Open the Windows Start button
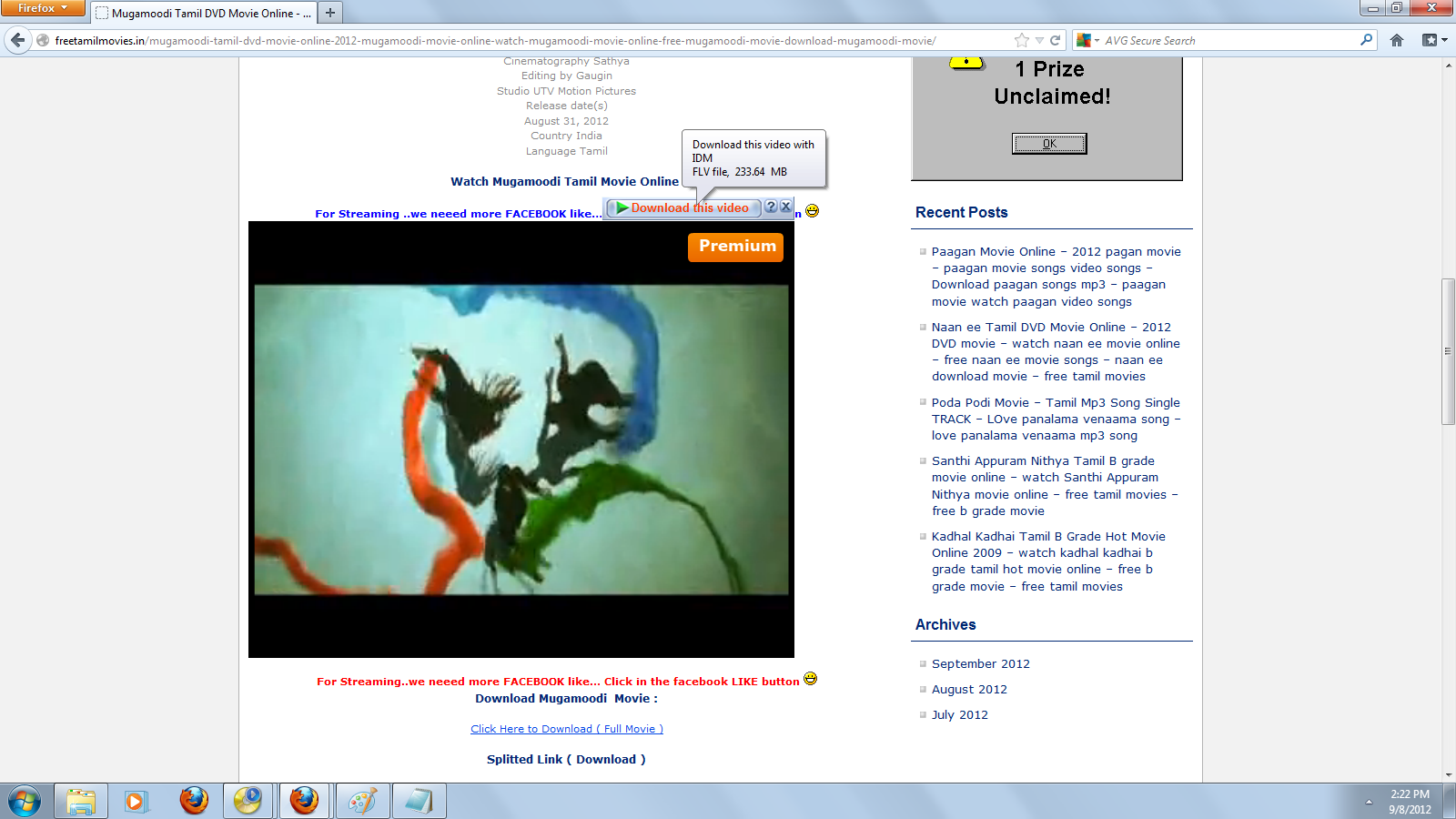 coord(25,802)
